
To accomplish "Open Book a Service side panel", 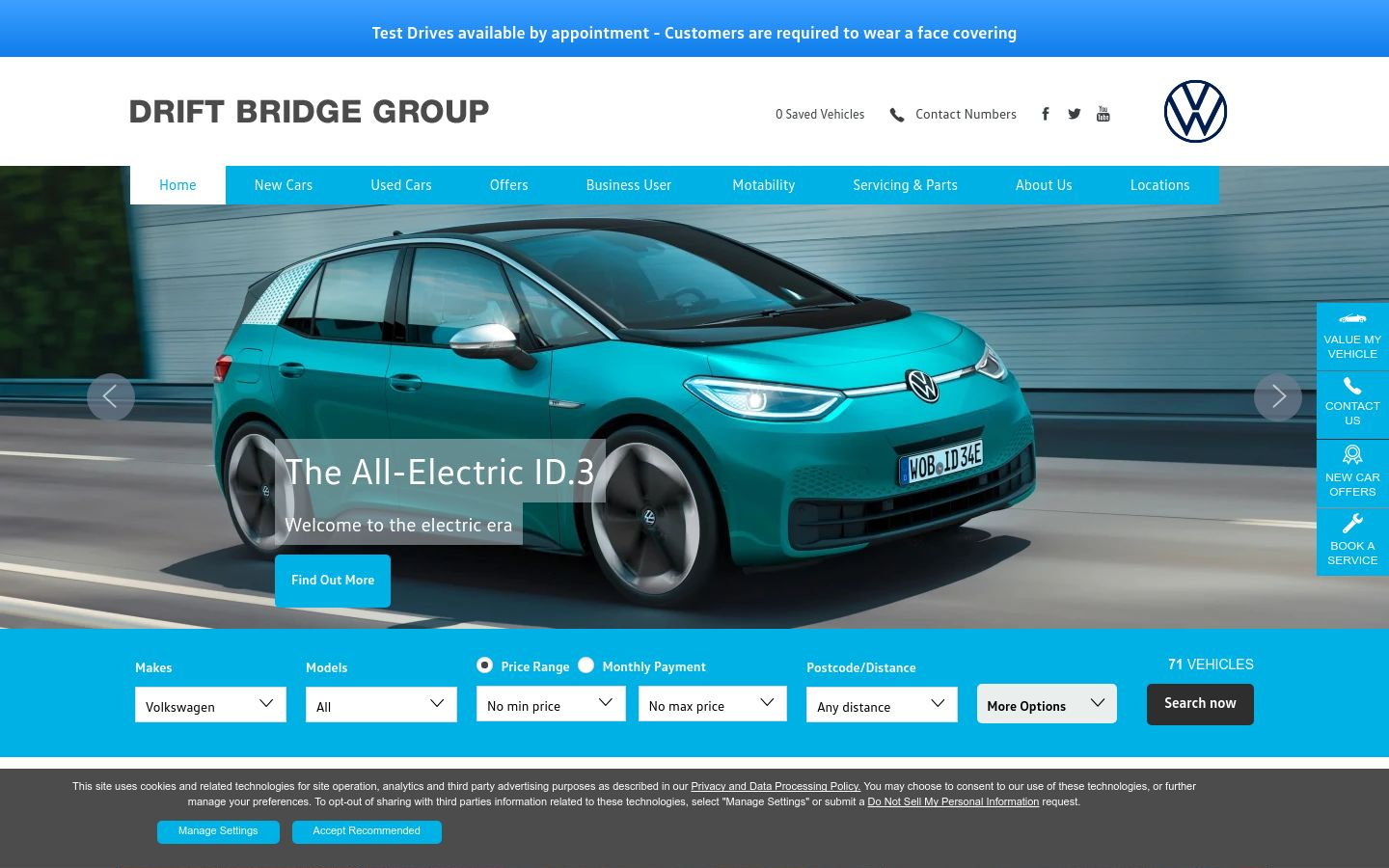I will [1352, 542].
